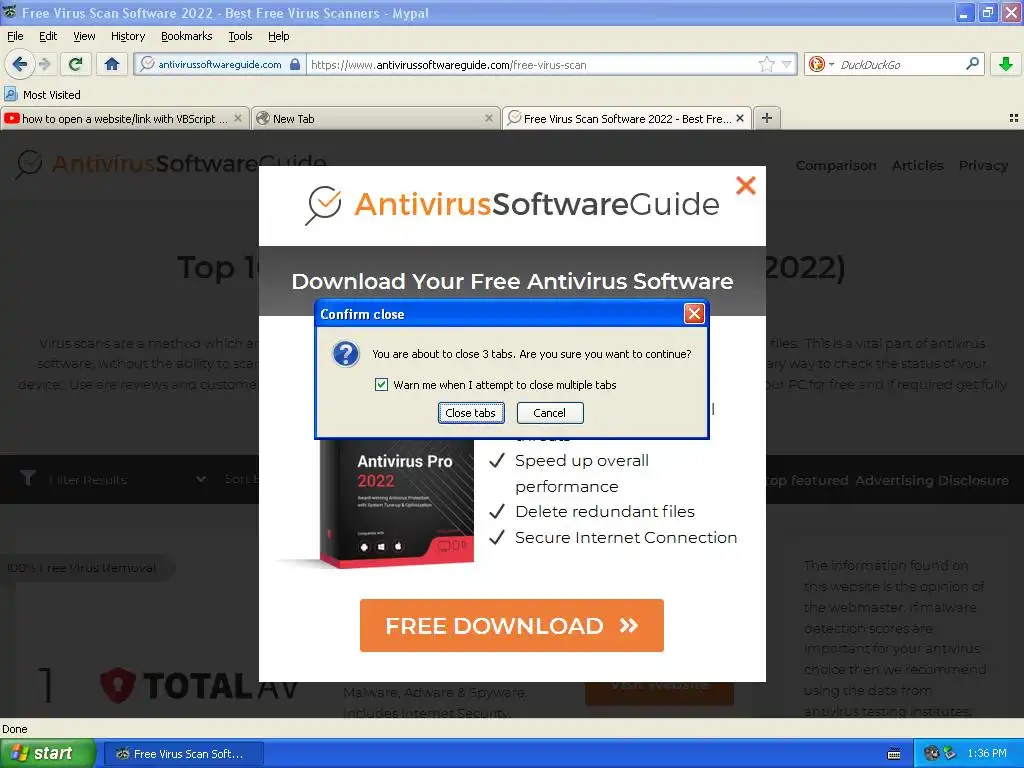Open Downloads with the green arrow icon
Viewport: 1024px width, 768px height.
click(x=1006, y=64)
